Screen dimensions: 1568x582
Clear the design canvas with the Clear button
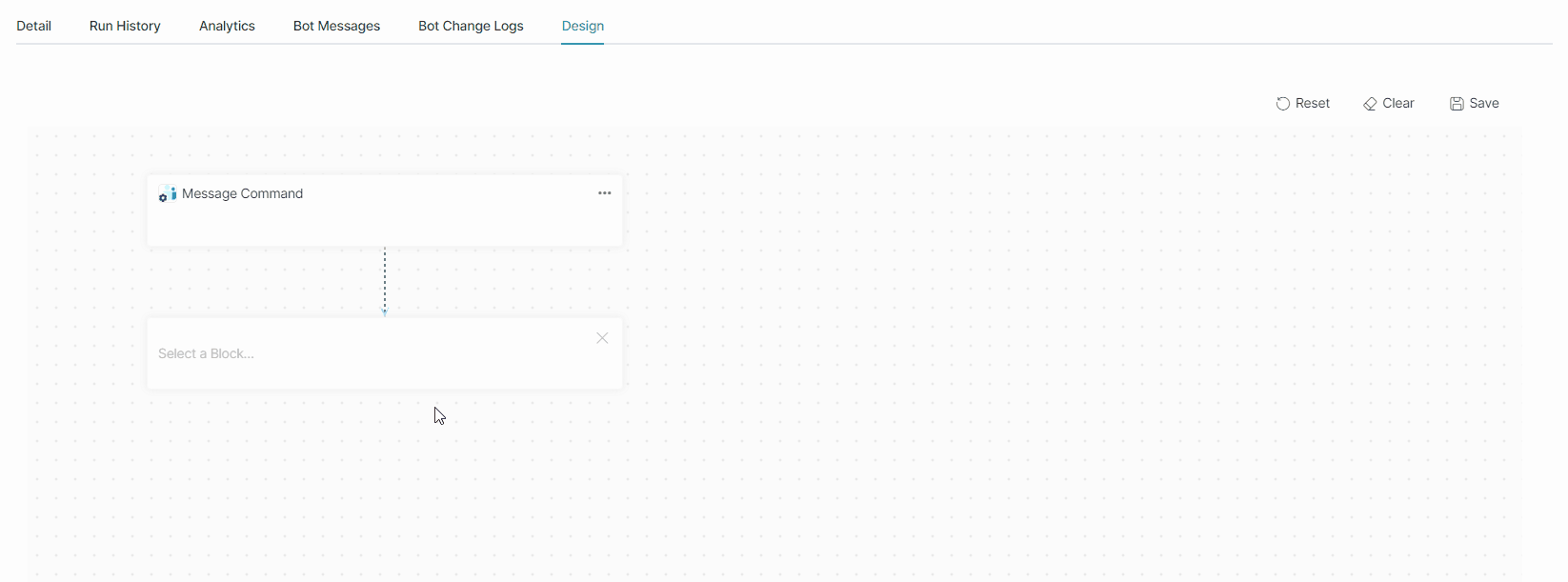click(x=1389, y=103)
